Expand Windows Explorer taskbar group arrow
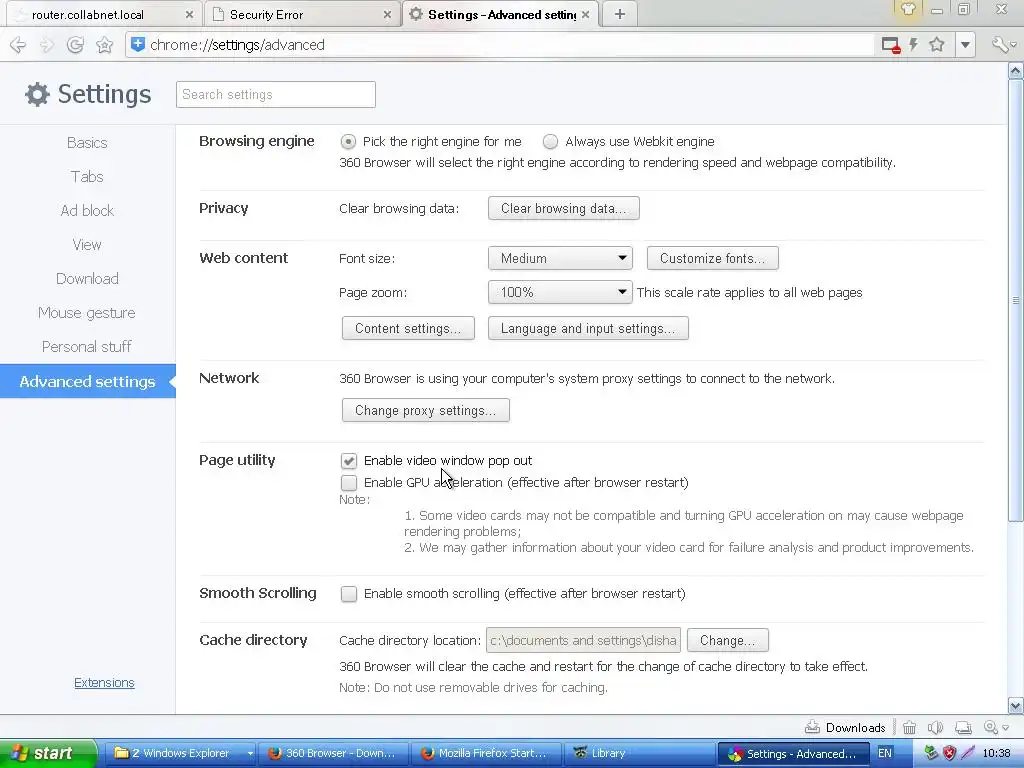 [x=249, y=753]
